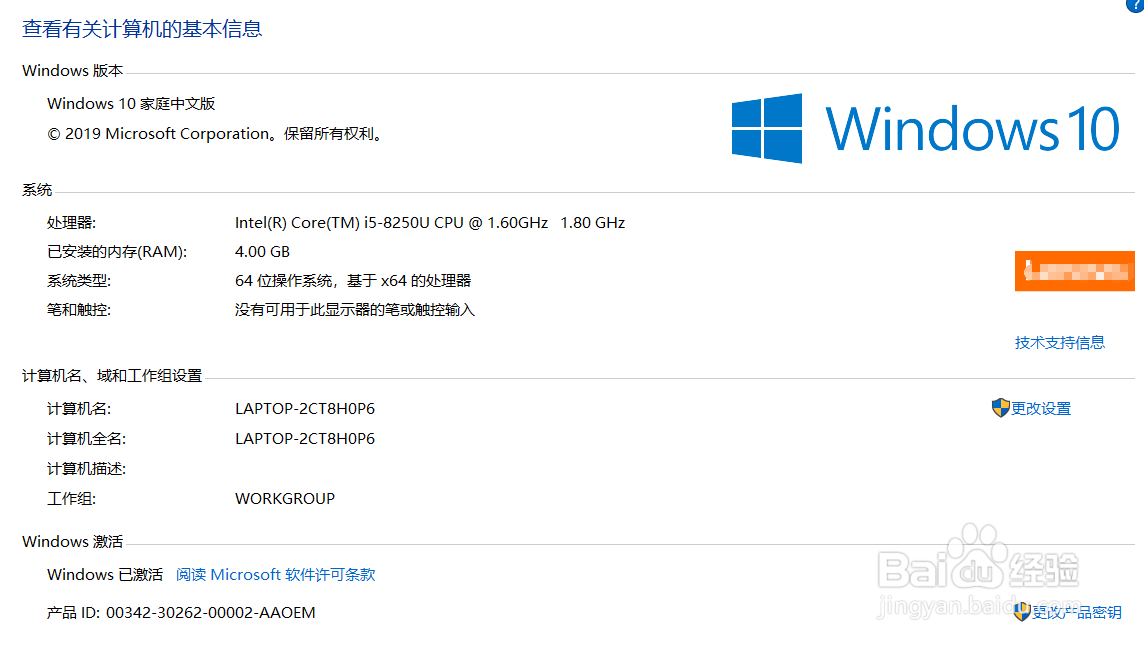Click product ID 00342-30262-00002-AAOEM
Screen dimensions: 1144x645
point(211,612)
